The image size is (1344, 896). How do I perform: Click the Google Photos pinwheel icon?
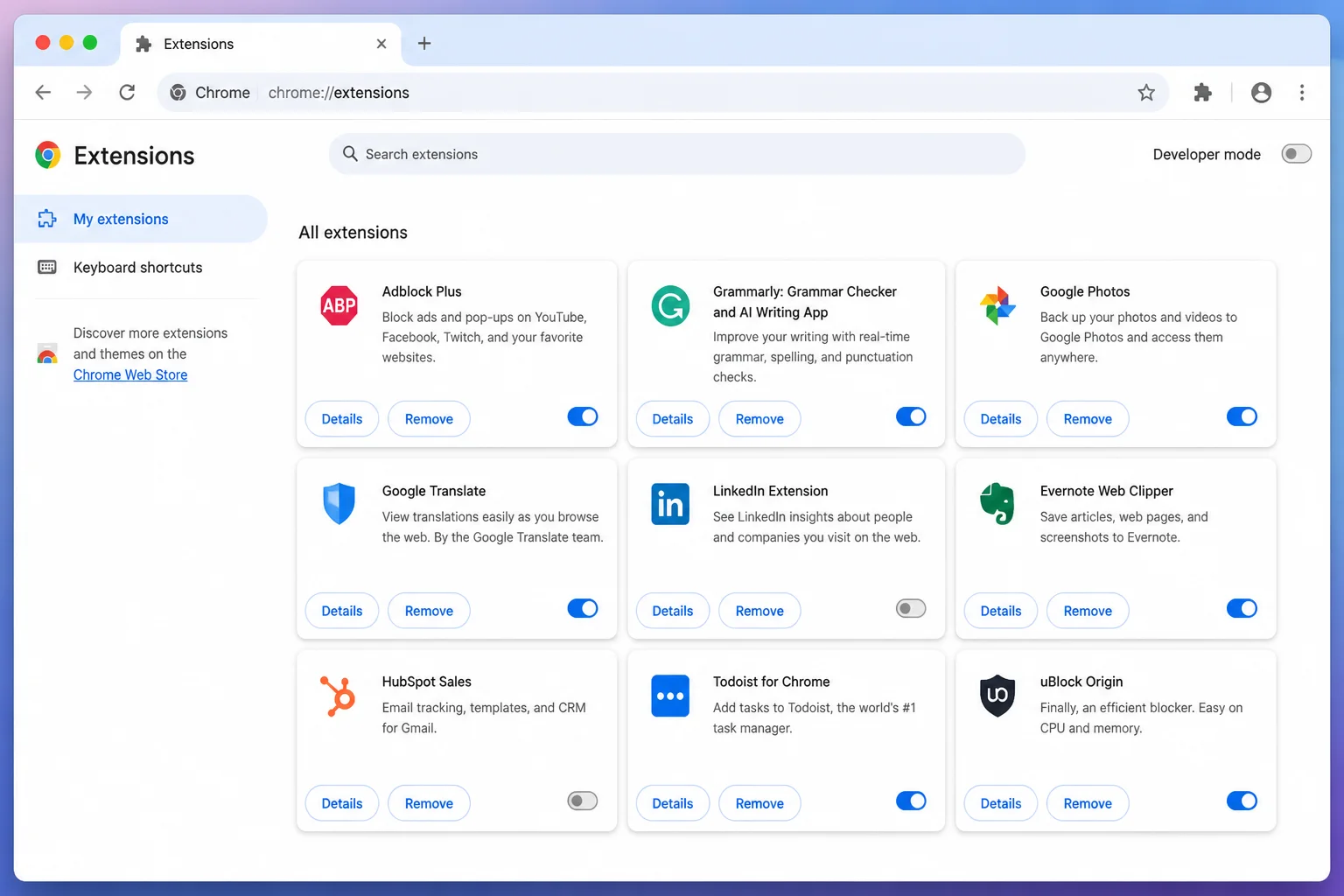[x=997, y=305]
